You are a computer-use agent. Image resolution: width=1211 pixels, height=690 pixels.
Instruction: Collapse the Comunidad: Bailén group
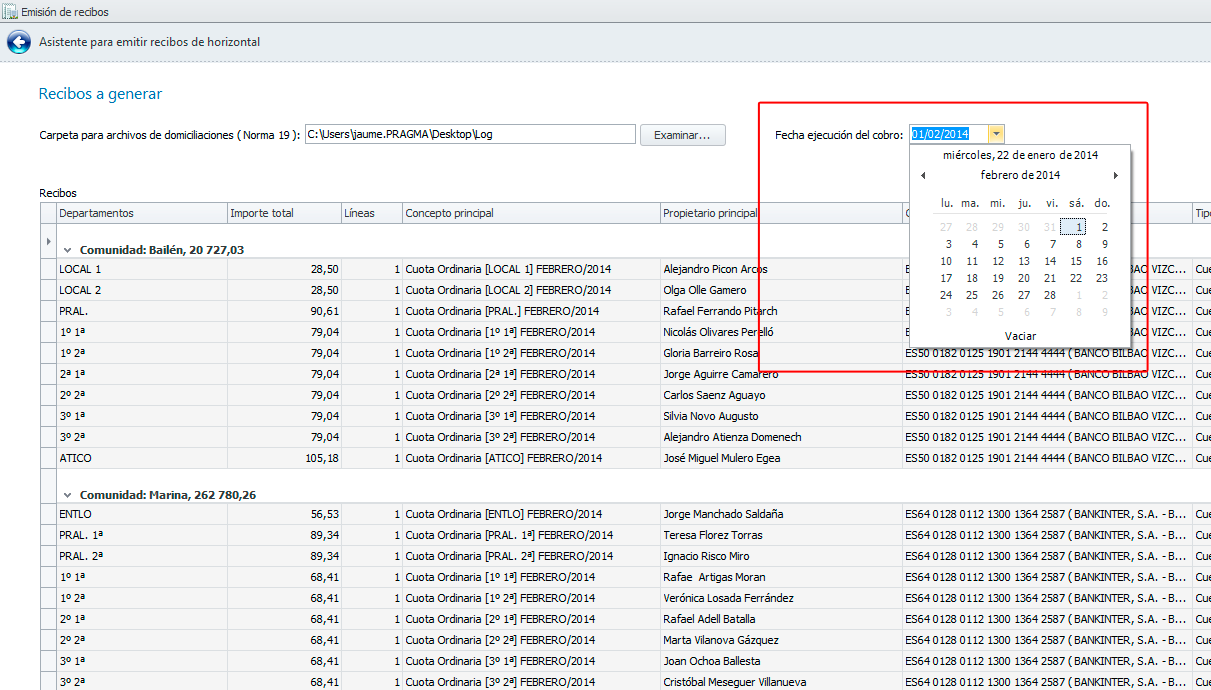click(67, 250)
